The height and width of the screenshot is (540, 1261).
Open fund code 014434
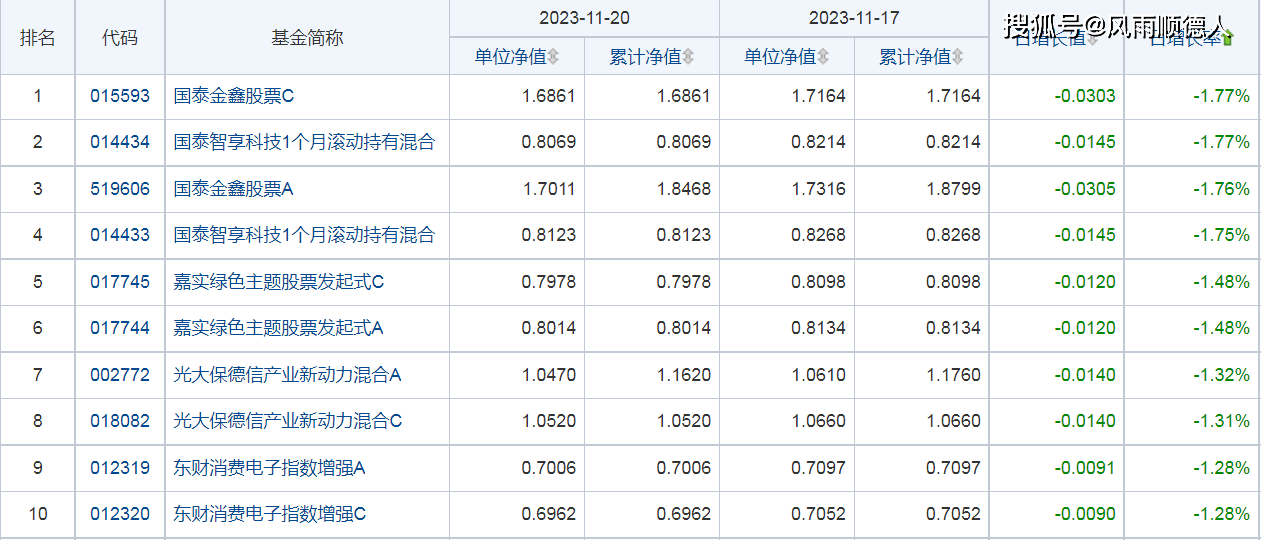(120, 143)
